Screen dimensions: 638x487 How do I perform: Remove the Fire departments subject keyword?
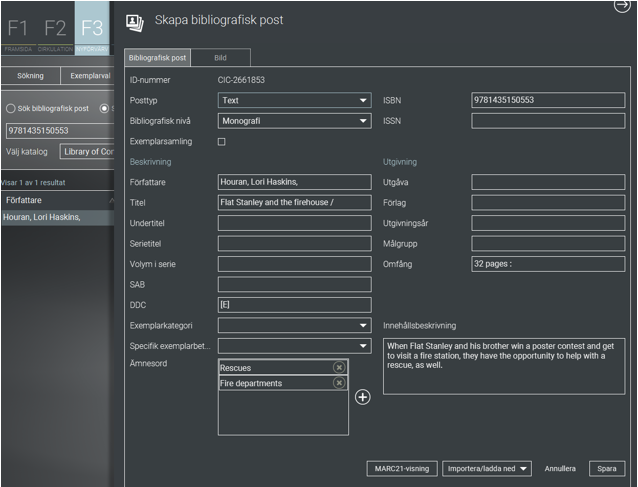(x=339, y=383)
